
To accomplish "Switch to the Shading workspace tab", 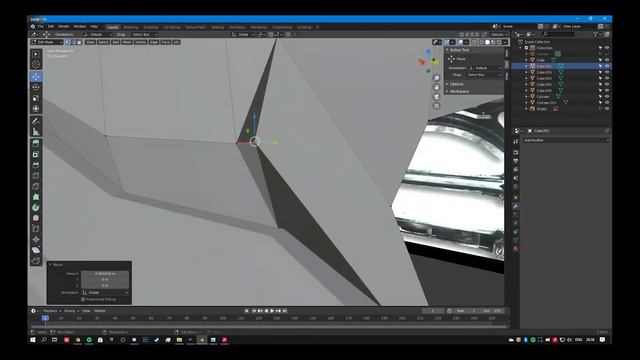I will point(218,27).
